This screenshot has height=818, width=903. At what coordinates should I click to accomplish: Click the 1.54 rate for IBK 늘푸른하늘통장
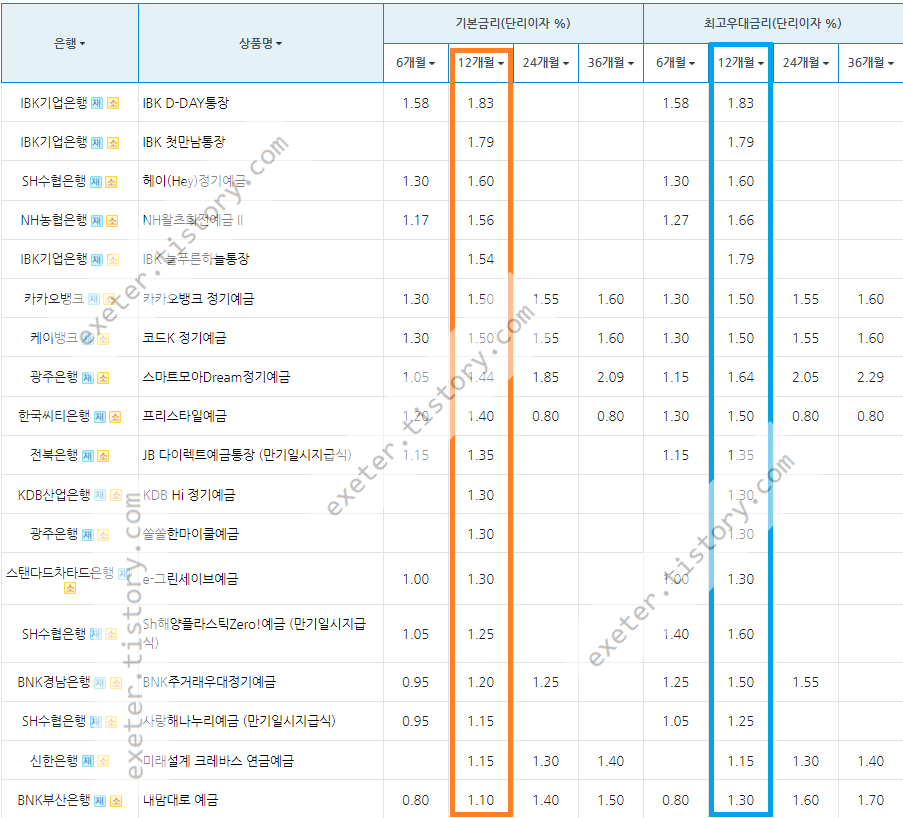[480, 260]
